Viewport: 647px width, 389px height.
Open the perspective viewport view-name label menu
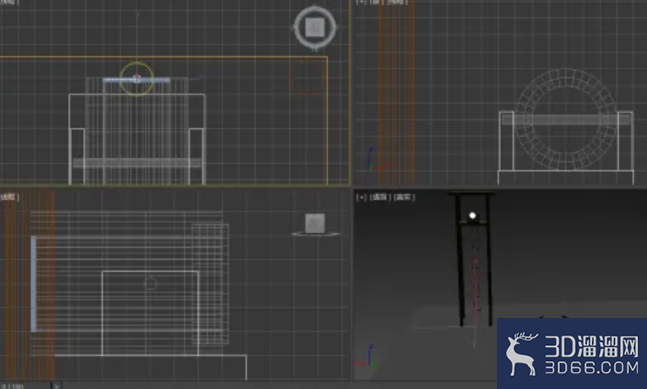click(x=380, y=197)
